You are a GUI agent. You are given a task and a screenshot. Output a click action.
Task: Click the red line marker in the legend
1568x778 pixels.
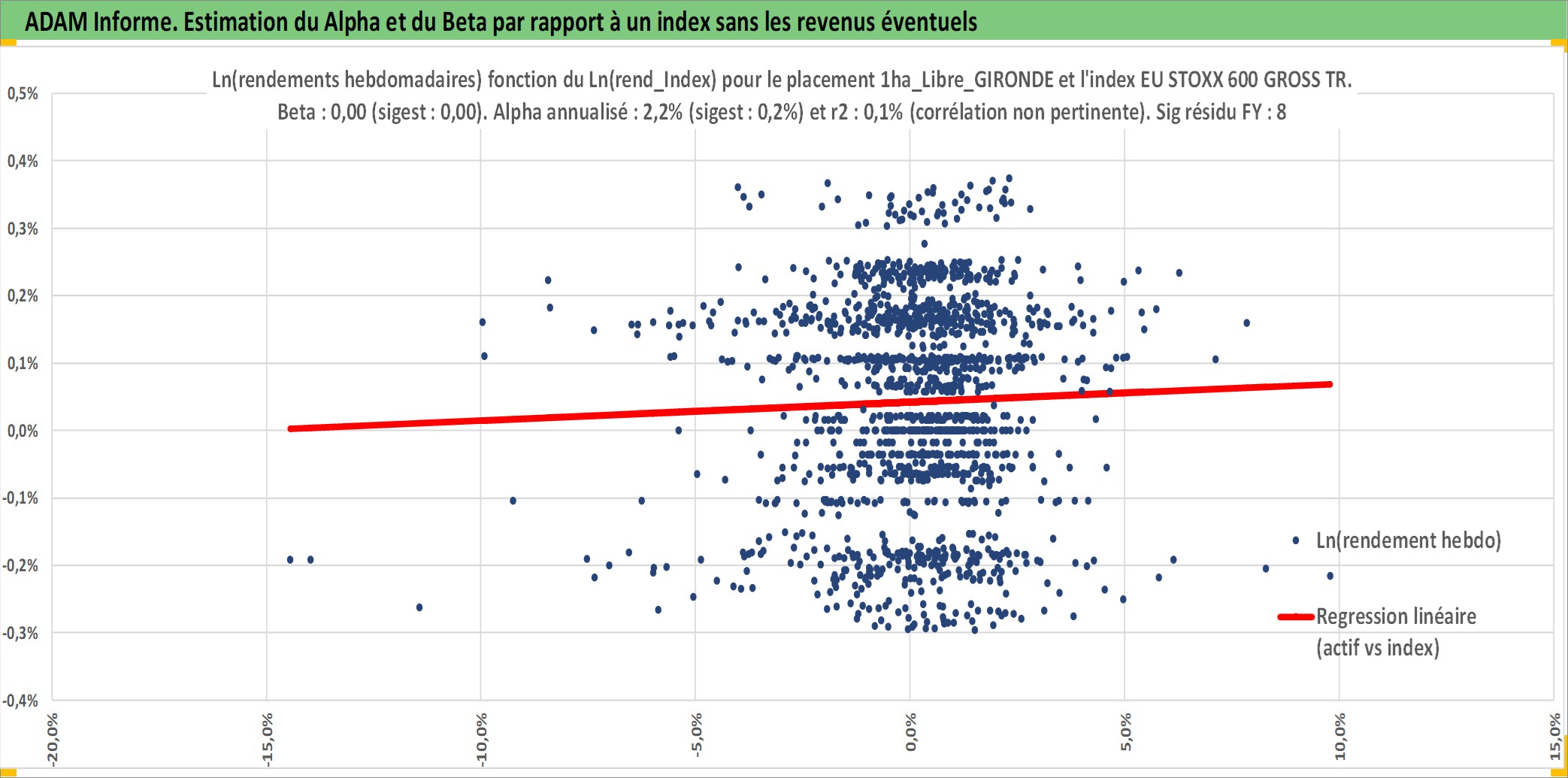tap(1296, 617)
